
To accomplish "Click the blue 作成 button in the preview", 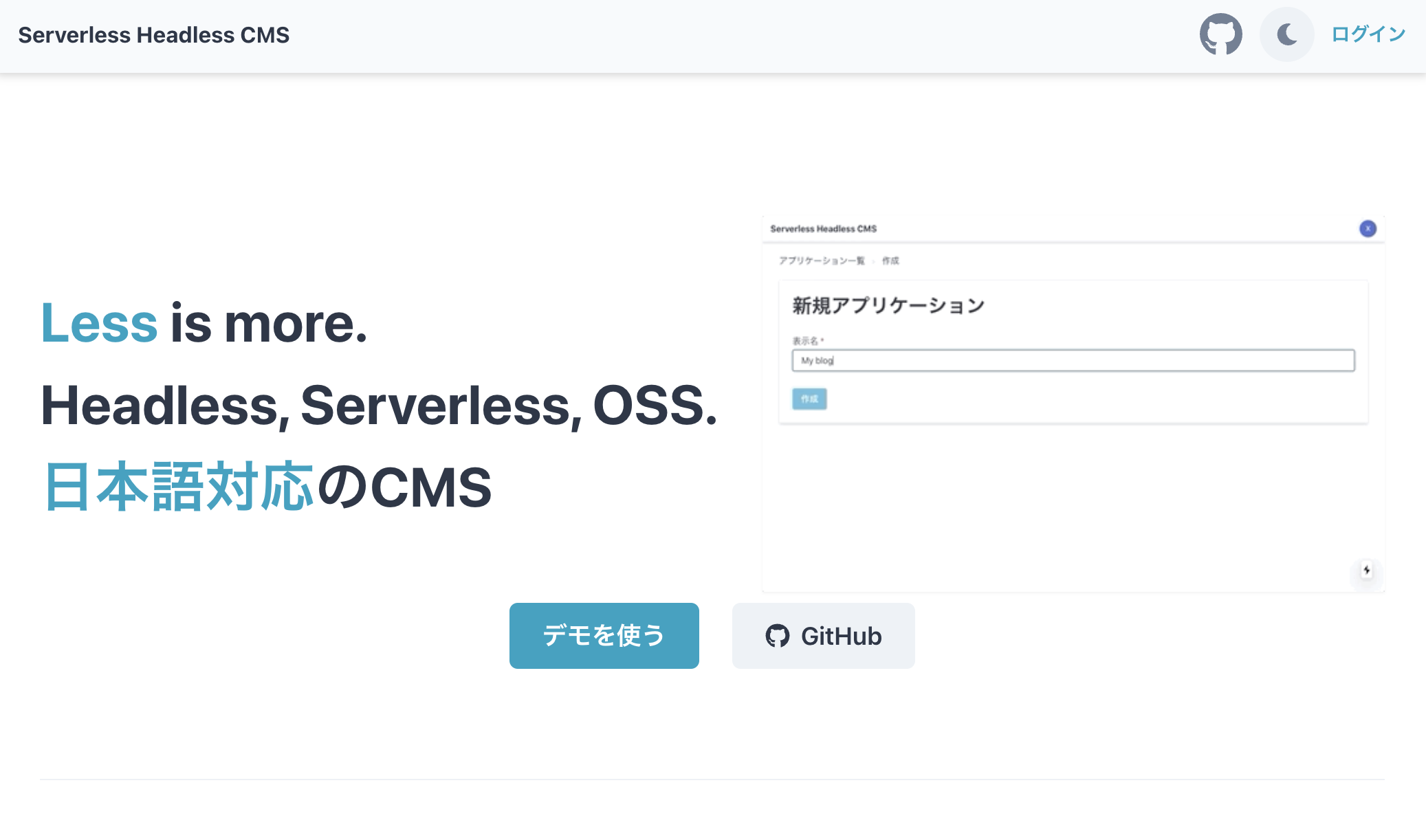I will click(809, 399).
